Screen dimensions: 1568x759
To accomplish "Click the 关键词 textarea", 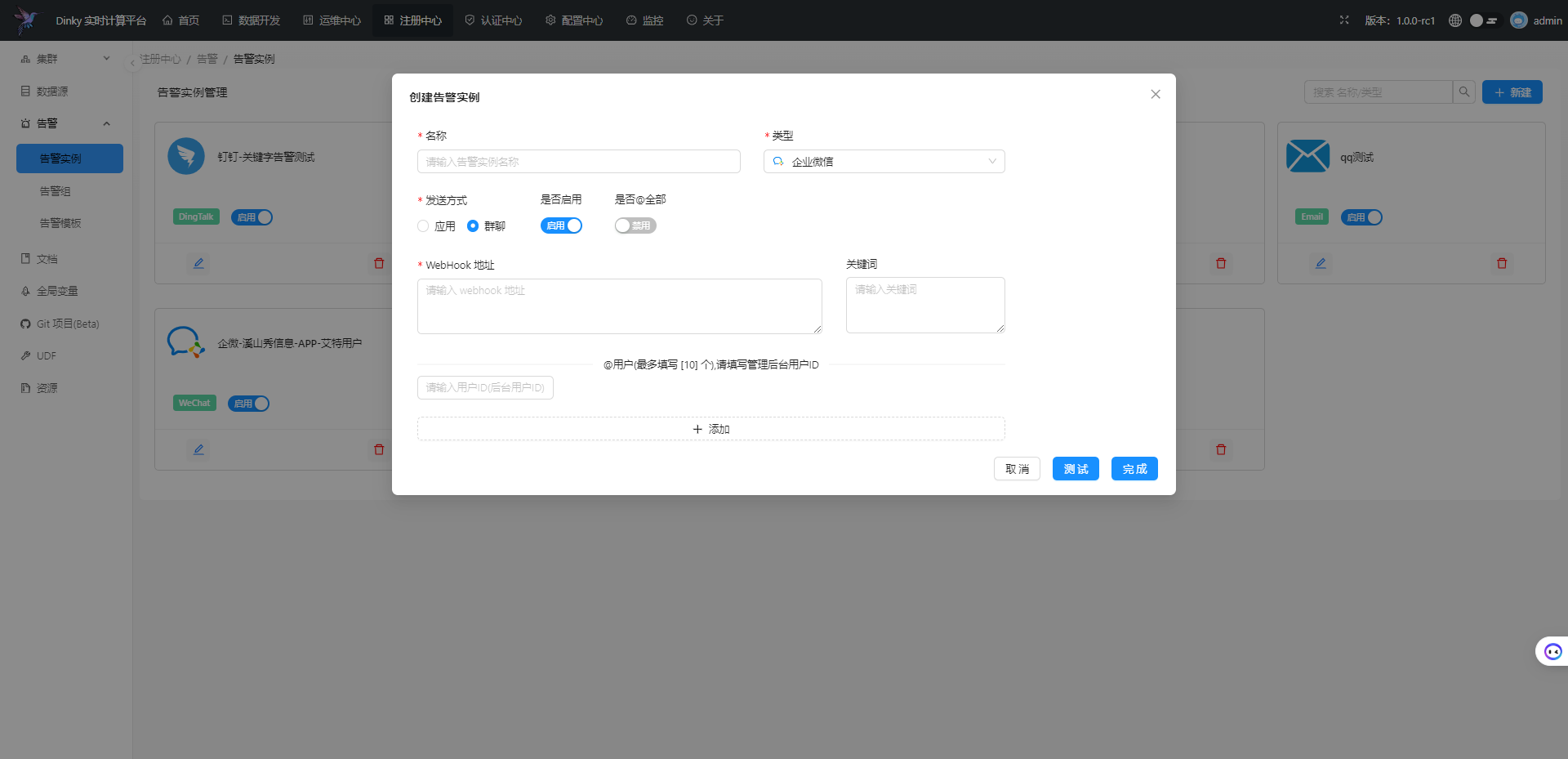I will 925,306.
